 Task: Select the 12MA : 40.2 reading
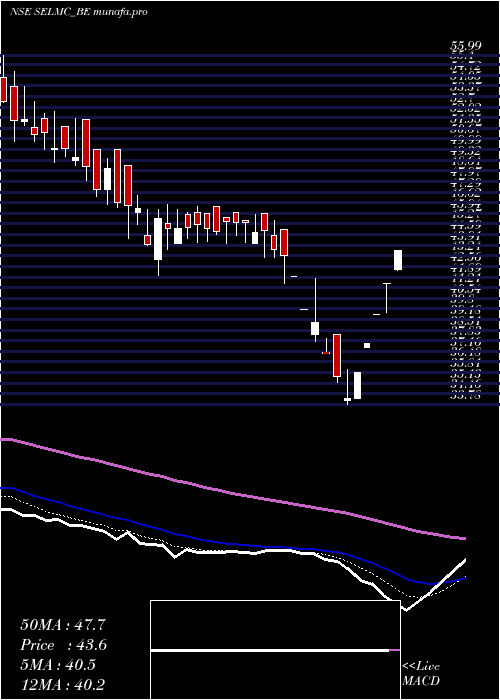63,685
